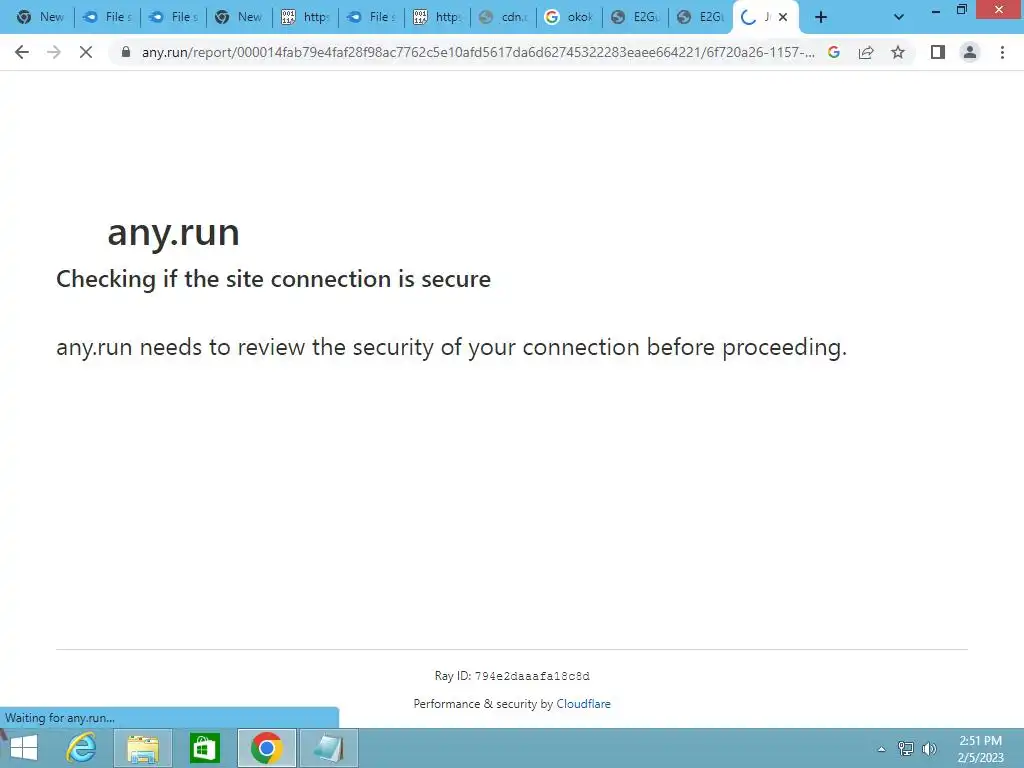Restore down the Chrome window
This screenshot has width=1024, height=768.
[962, 10]
